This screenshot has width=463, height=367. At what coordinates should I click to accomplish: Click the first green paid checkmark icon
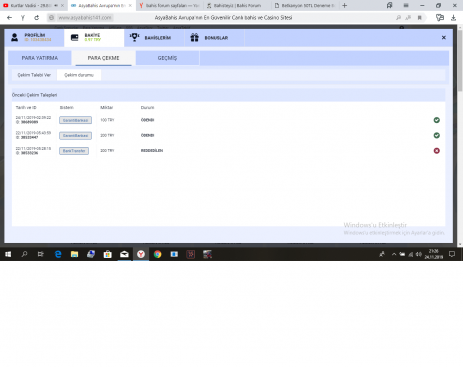[437, 120]
